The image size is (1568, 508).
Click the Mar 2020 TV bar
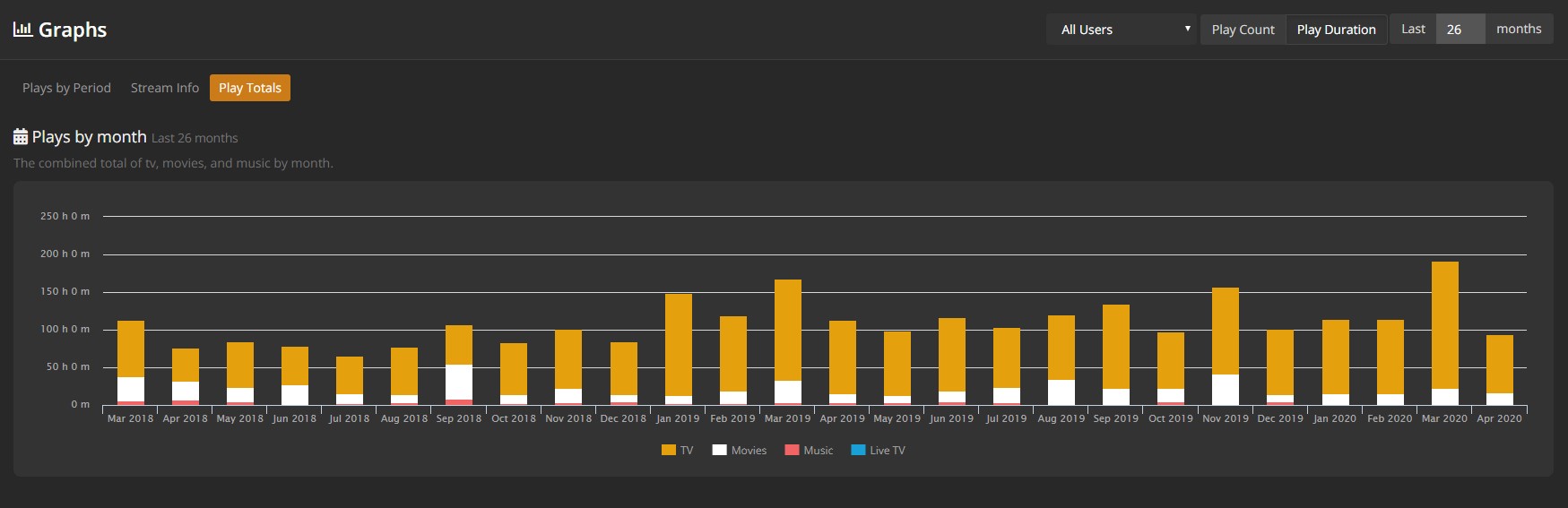pyautogui.click(x=1444, y=324)
